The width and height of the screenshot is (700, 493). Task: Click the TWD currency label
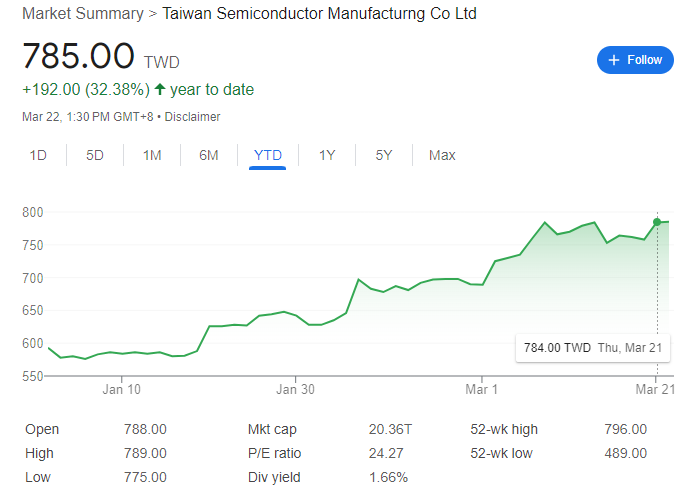click(162, 62)
